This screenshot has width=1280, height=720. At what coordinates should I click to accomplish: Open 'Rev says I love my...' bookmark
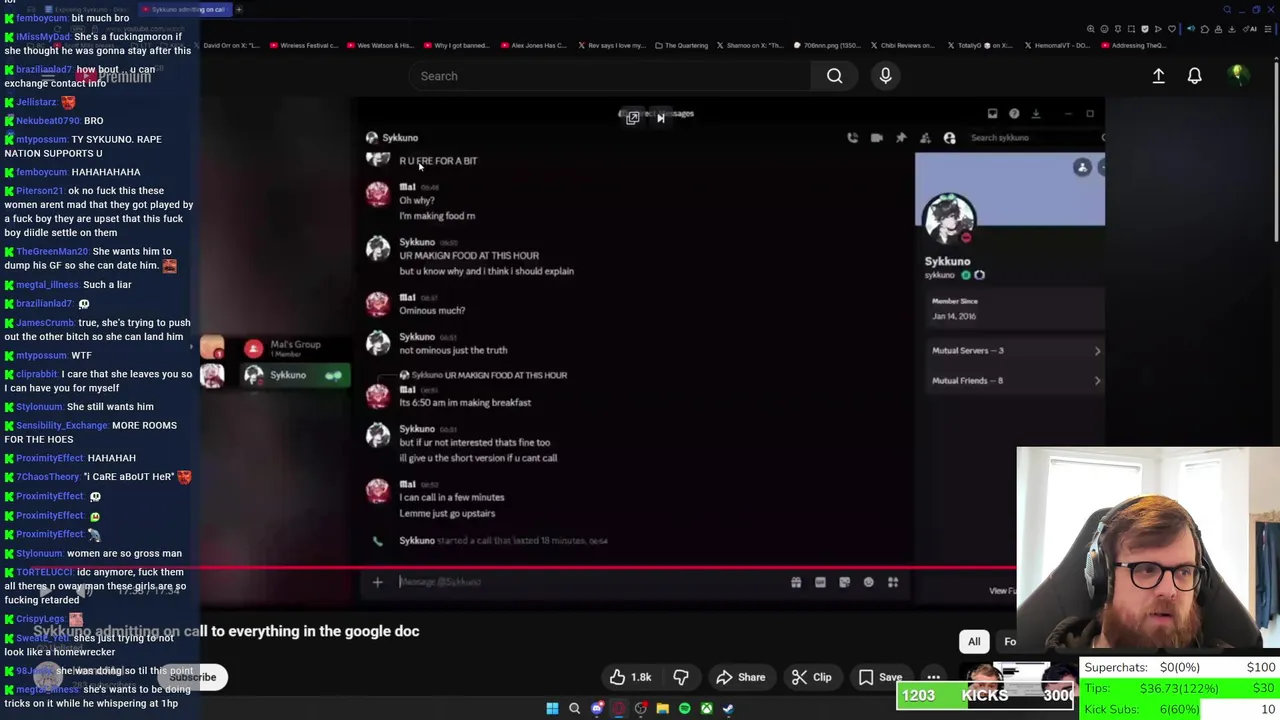pos(611,45)
